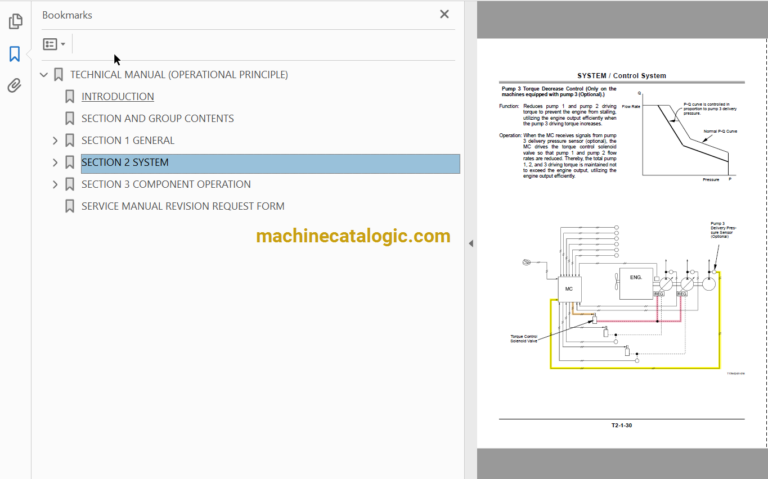Click the Normal P-Q Curve label
The image size is (768, 479).
pos(720,131)
